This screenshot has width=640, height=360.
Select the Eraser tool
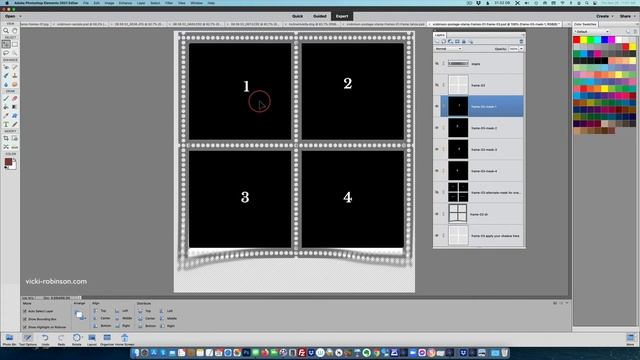[x=15, y=98]
